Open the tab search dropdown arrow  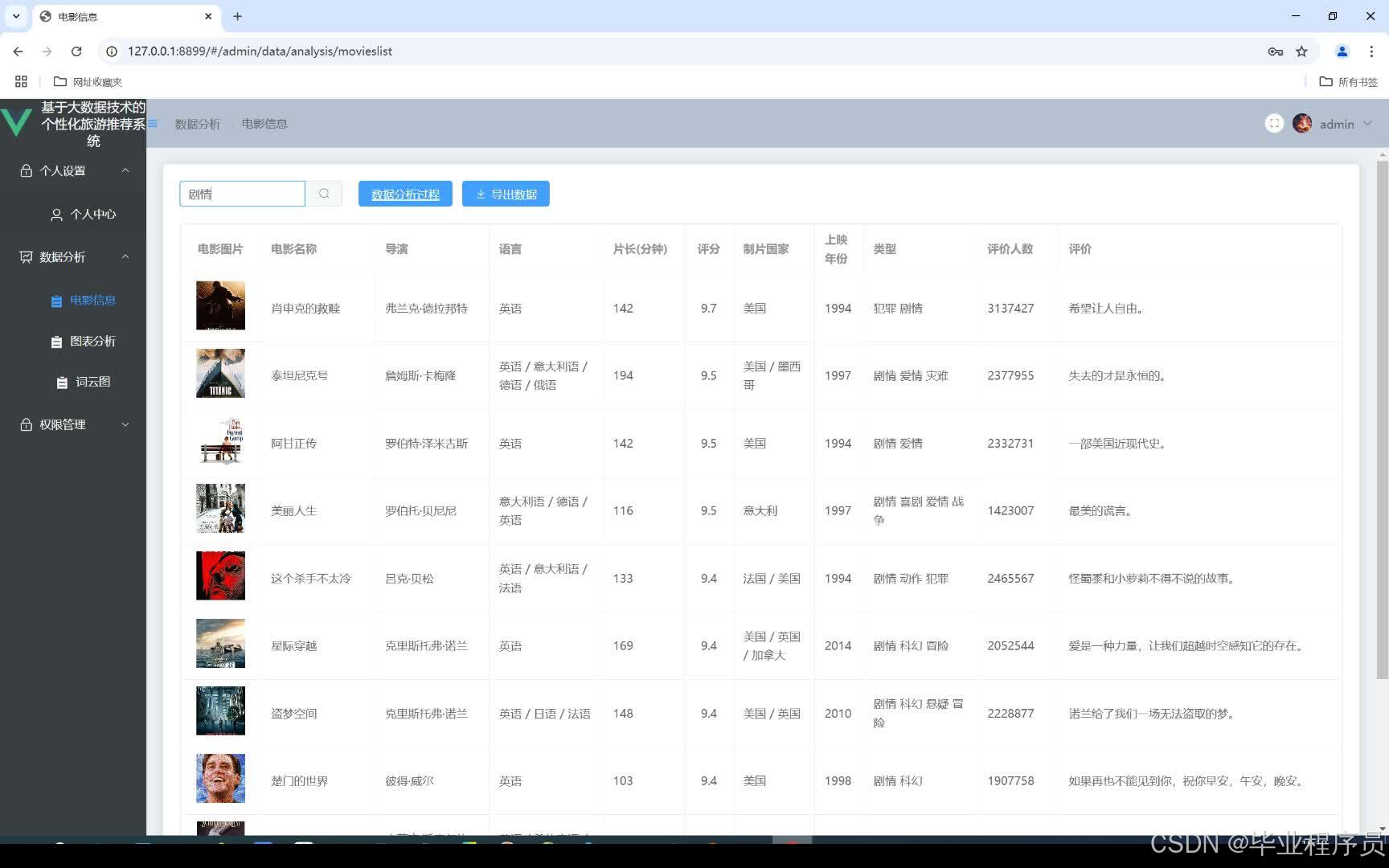16,16
